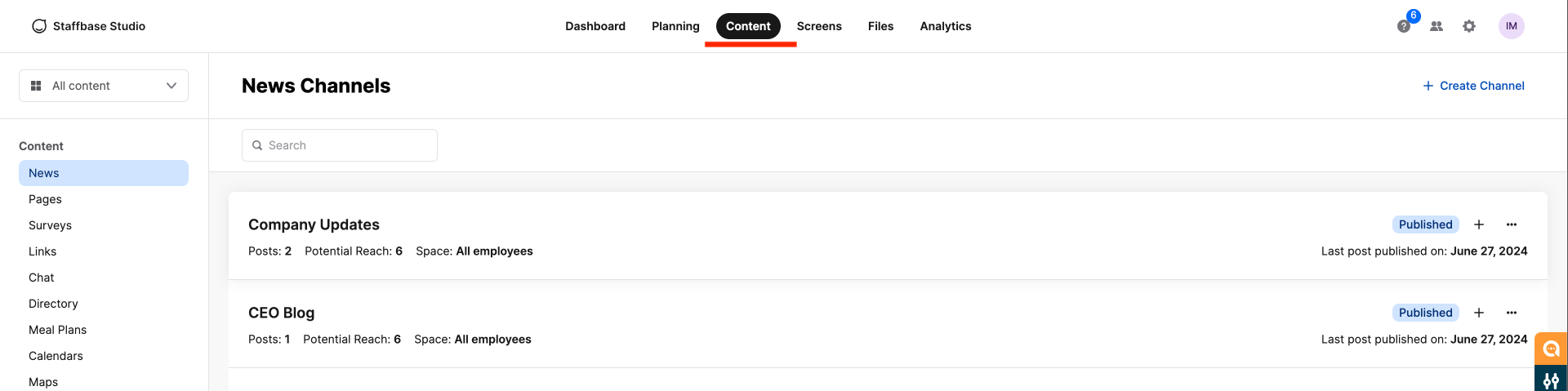Screen dimensions: 1568x391
Task: Expand the All content dropdown
Action: coord(104,86)
